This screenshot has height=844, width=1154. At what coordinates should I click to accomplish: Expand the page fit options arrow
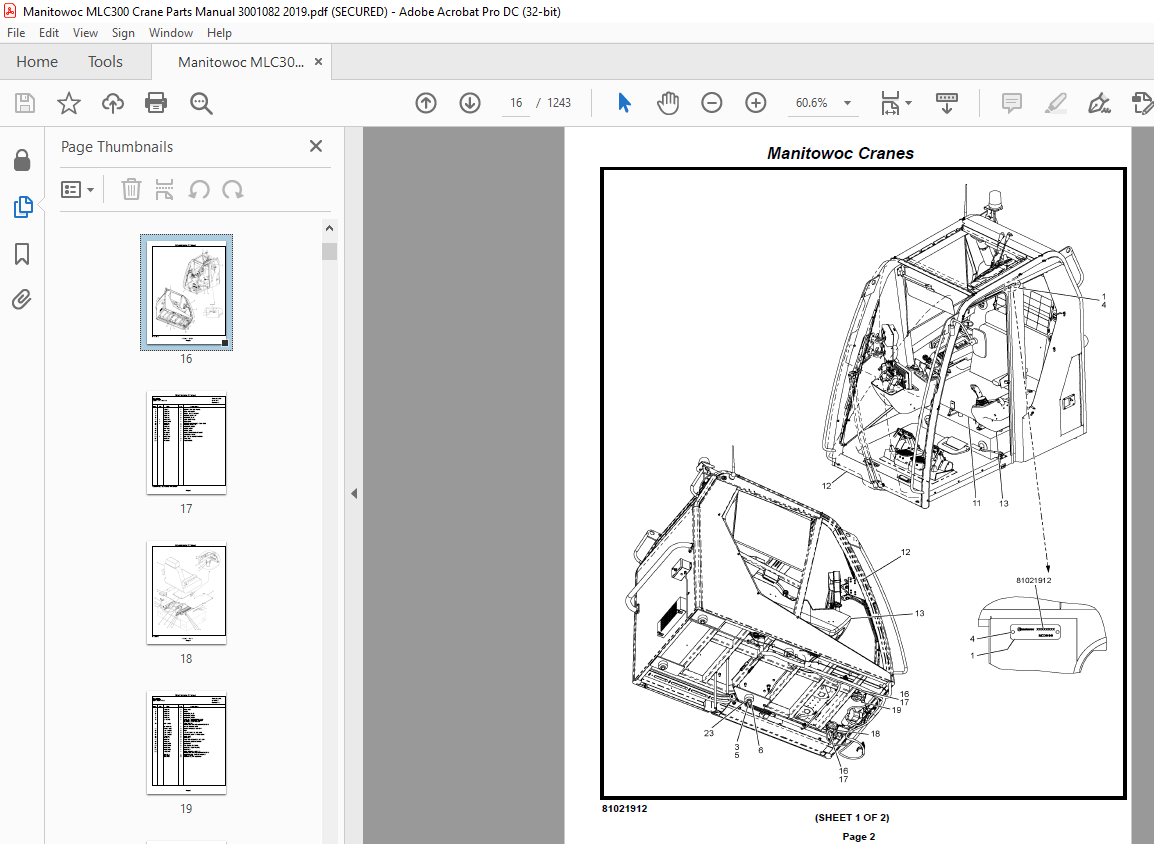point(908,103)
